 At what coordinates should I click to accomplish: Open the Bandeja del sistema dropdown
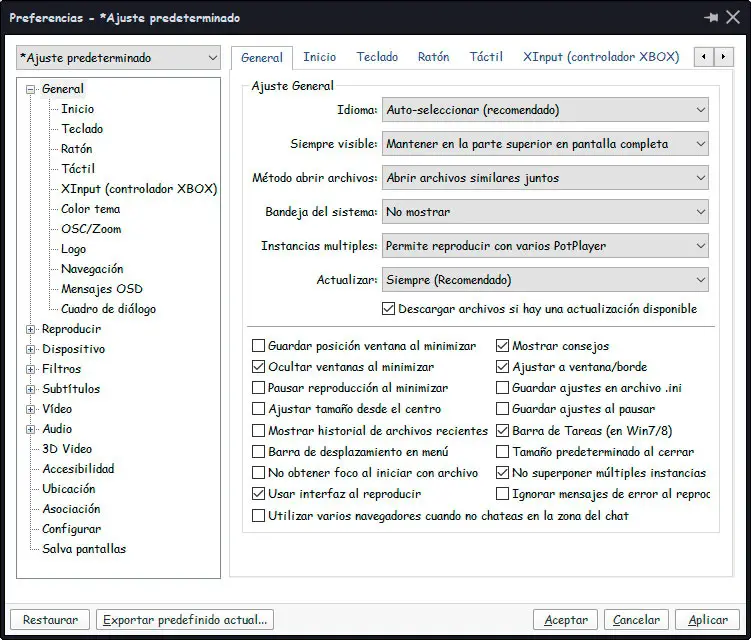click(545, 212)
